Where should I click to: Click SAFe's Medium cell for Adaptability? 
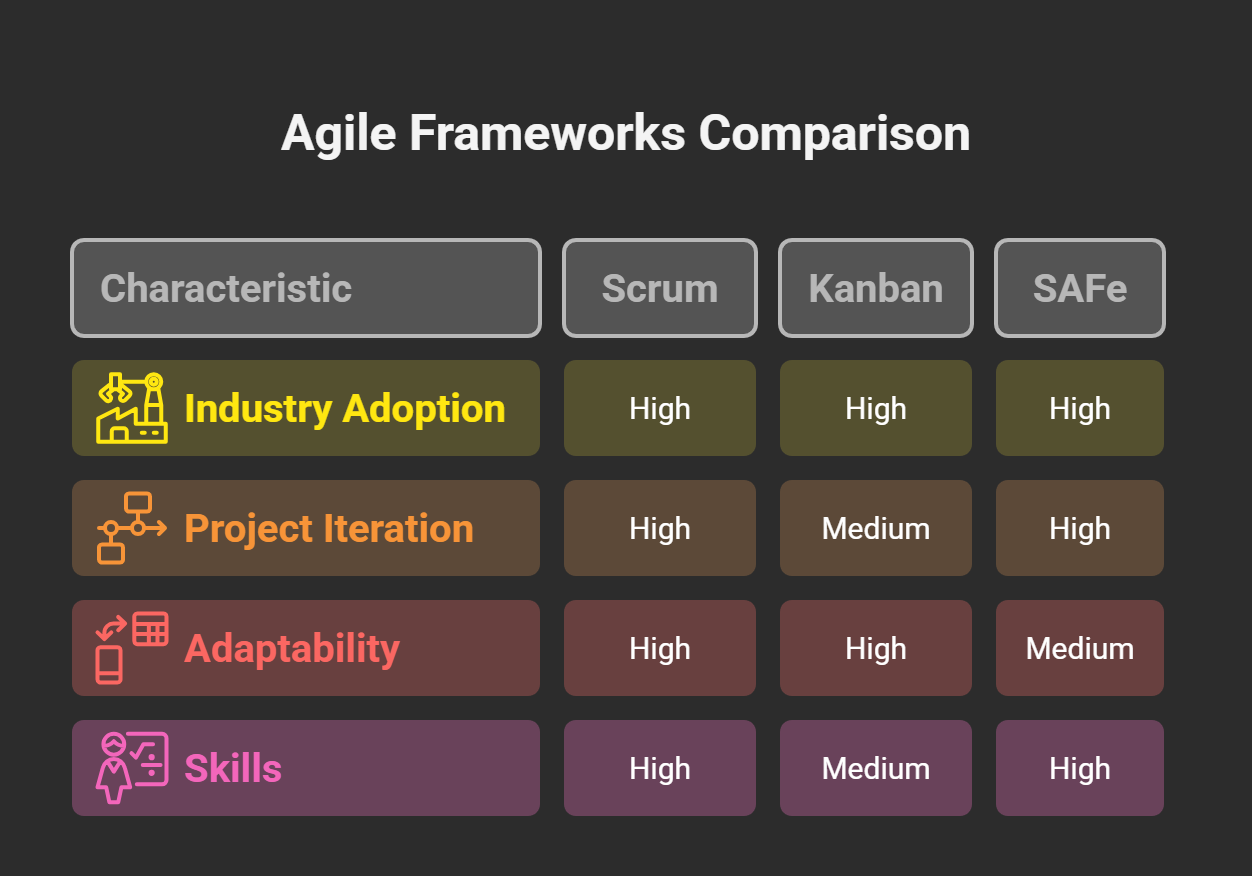point(1080,648)
